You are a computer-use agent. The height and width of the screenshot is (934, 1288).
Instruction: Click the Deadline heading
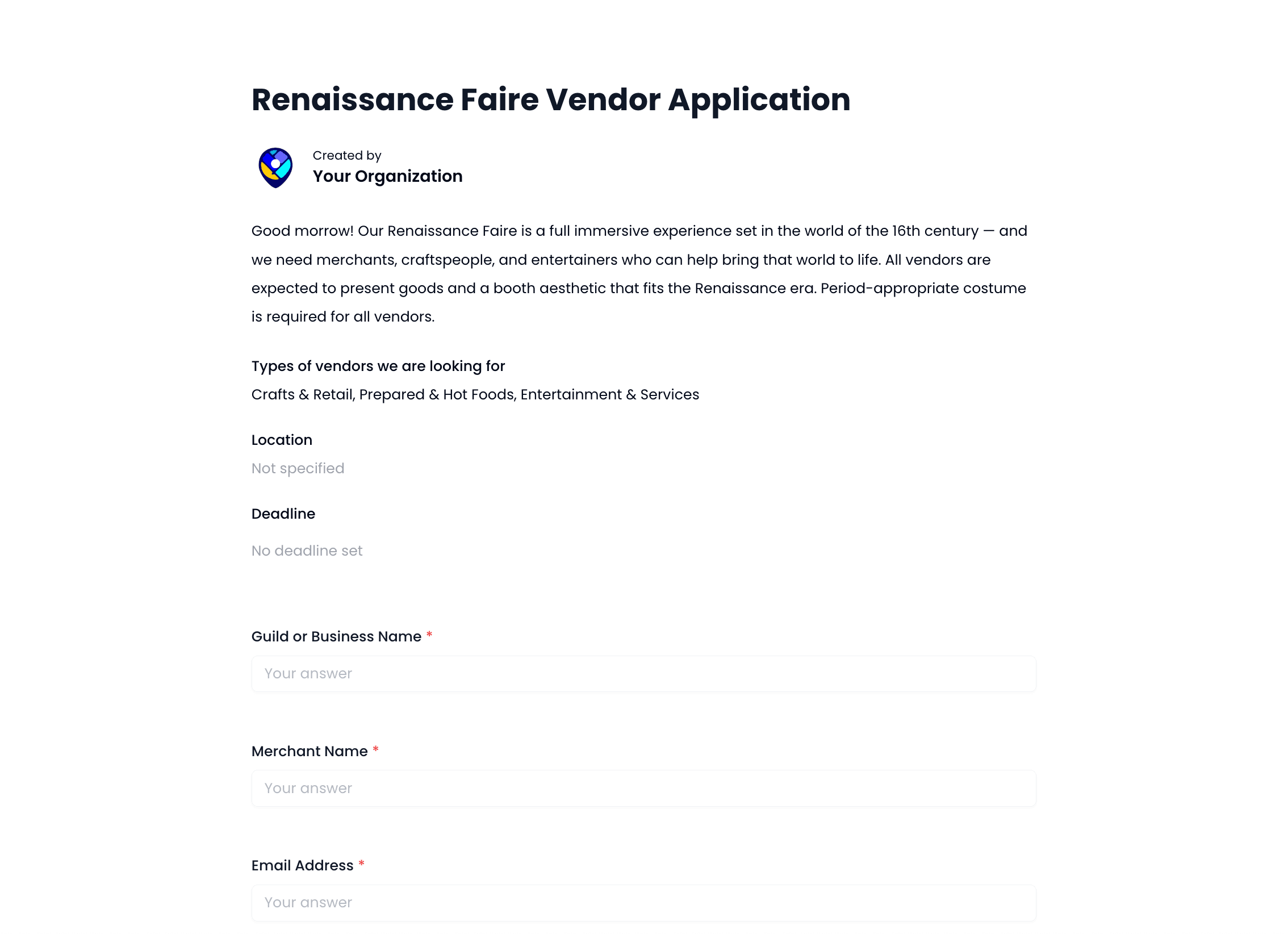point(283,513)
